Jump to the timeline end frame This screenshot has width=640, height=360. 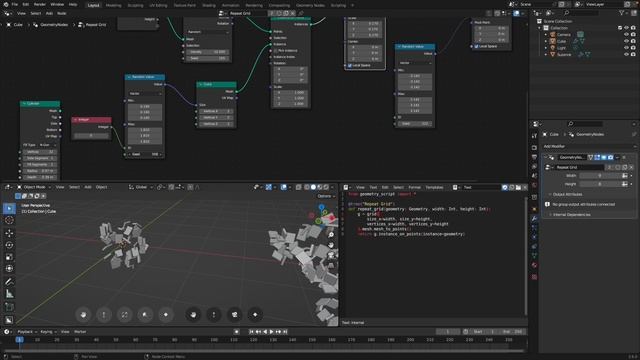pos(285,332)
